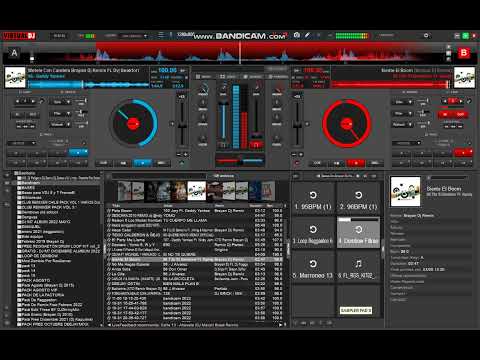480x360 pixels.
Task: Click the VirtualDJ logo
Action: [x=19, y=36]
